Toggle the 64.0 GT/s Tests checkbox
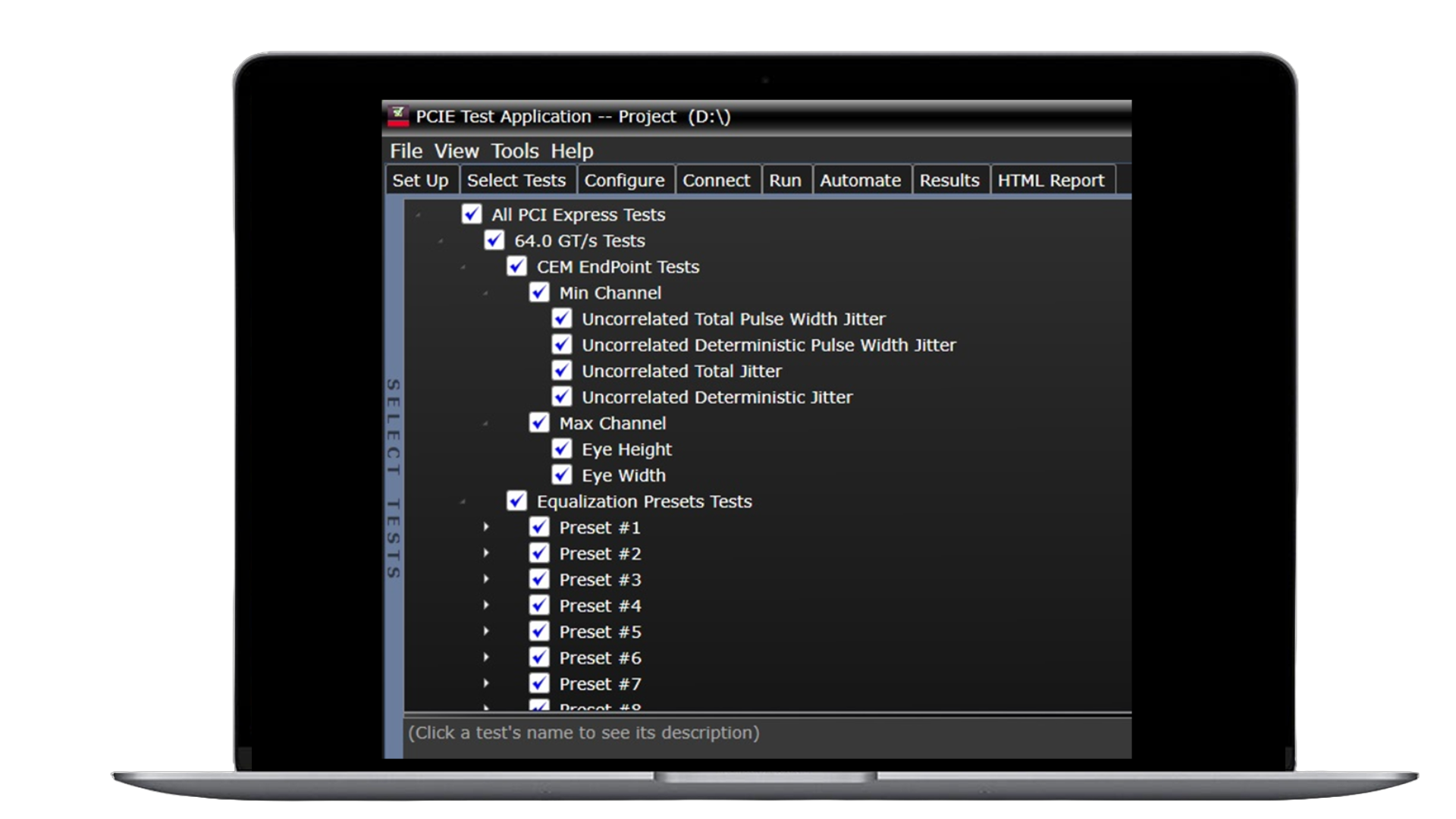 click(x=494, y=240)
